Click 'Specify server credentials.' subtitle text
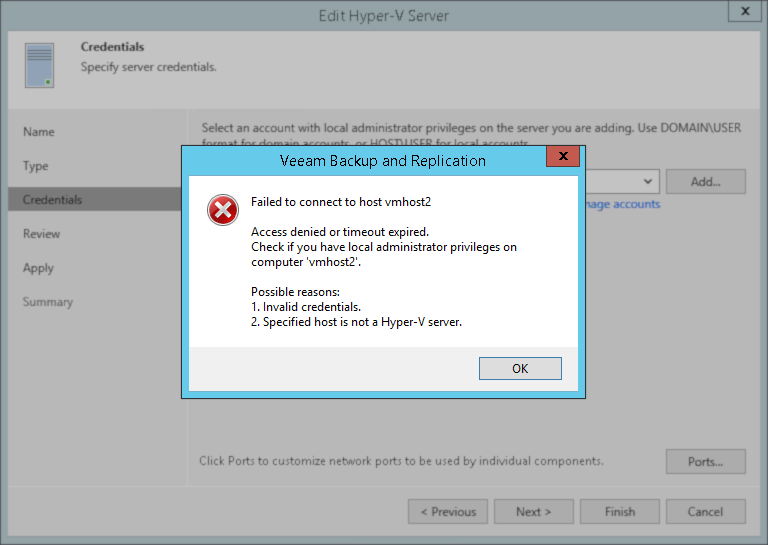 148,67
